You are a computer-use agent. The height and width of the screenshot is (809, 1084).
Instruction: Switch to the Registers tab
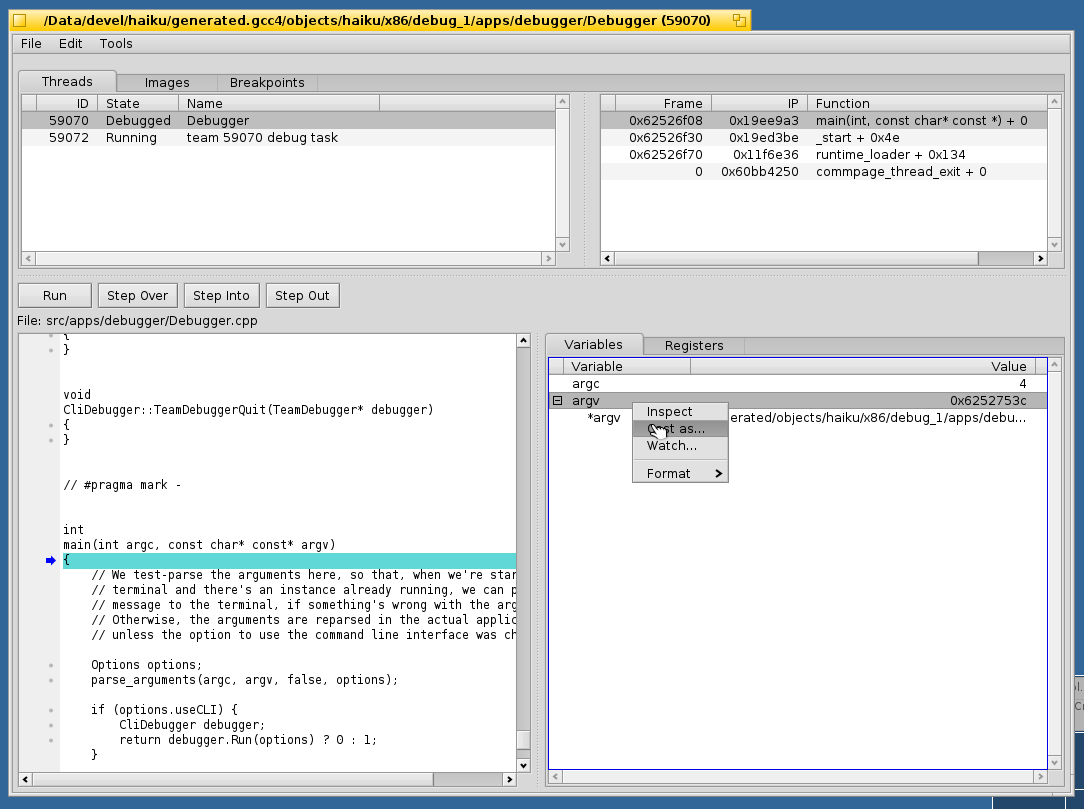coord(694,346)
